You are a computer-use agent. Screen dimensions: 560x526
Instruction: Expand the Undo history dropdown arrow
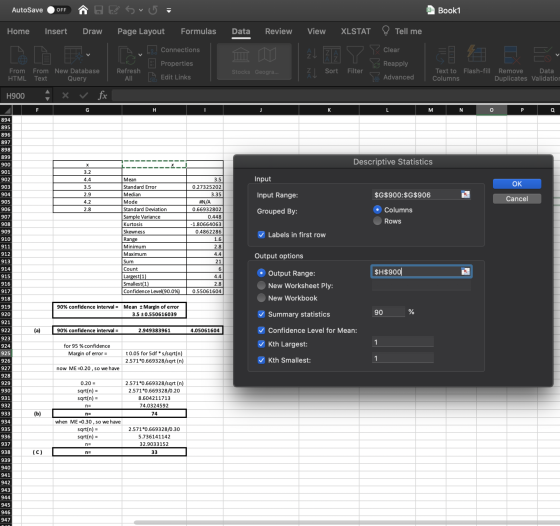pyautogui.click(x=141, y=10)
